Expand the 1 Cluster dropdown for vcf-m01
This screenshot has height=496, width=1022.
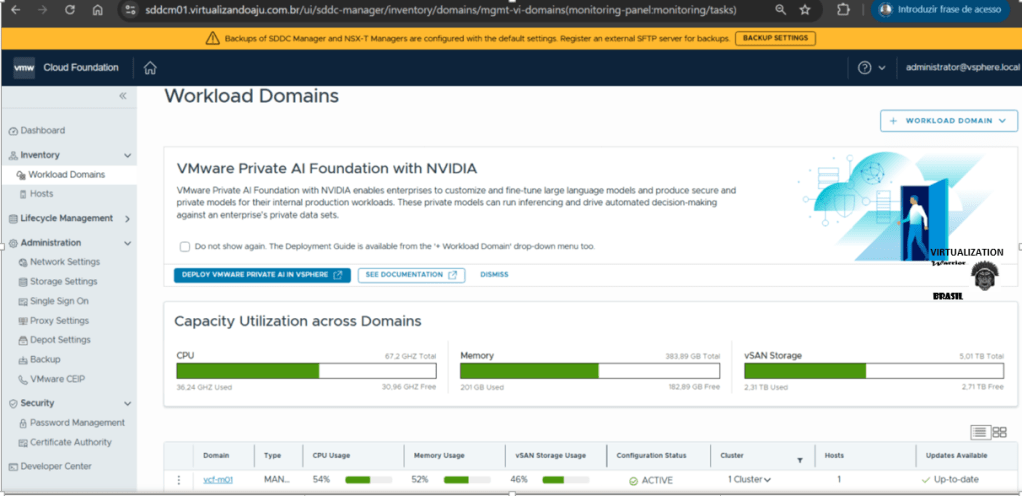(749, 480)
